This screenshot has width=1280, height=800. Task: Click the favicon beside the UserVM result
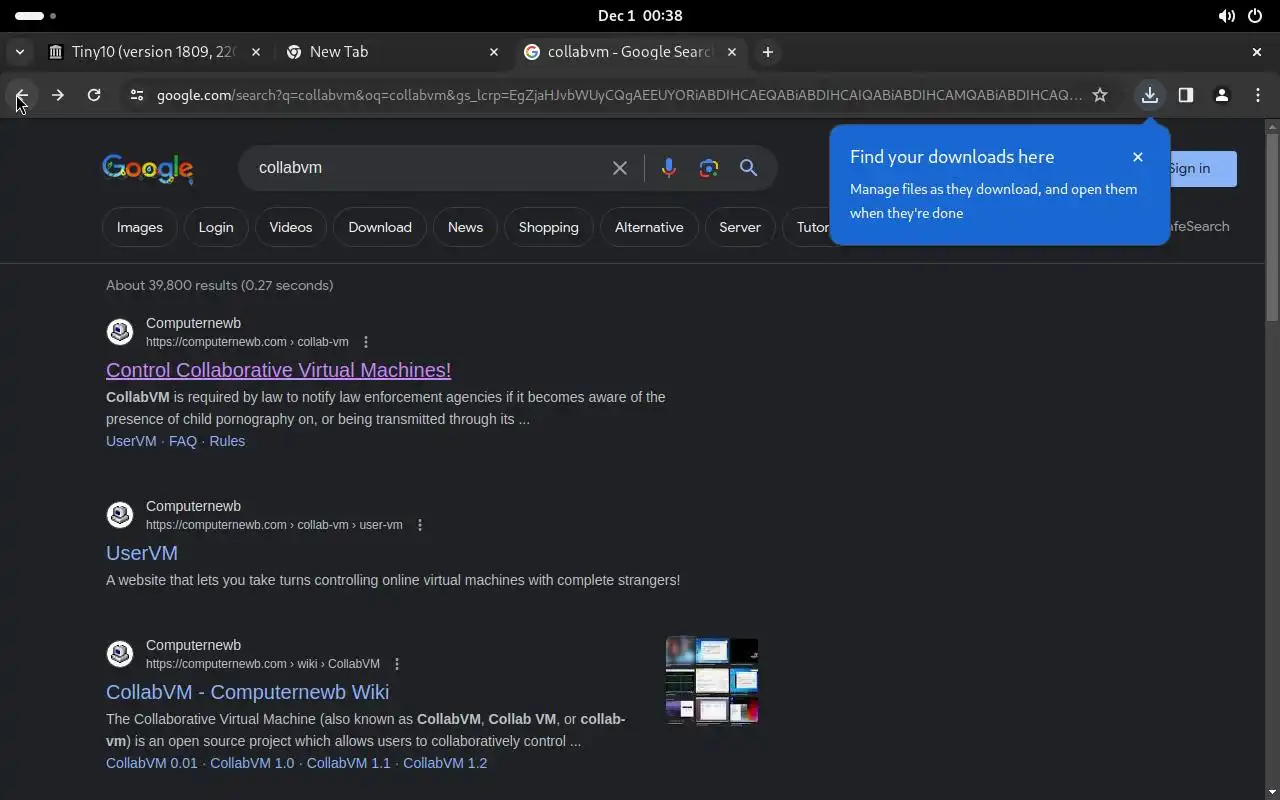pyautogui.click(x=120, y=515)
